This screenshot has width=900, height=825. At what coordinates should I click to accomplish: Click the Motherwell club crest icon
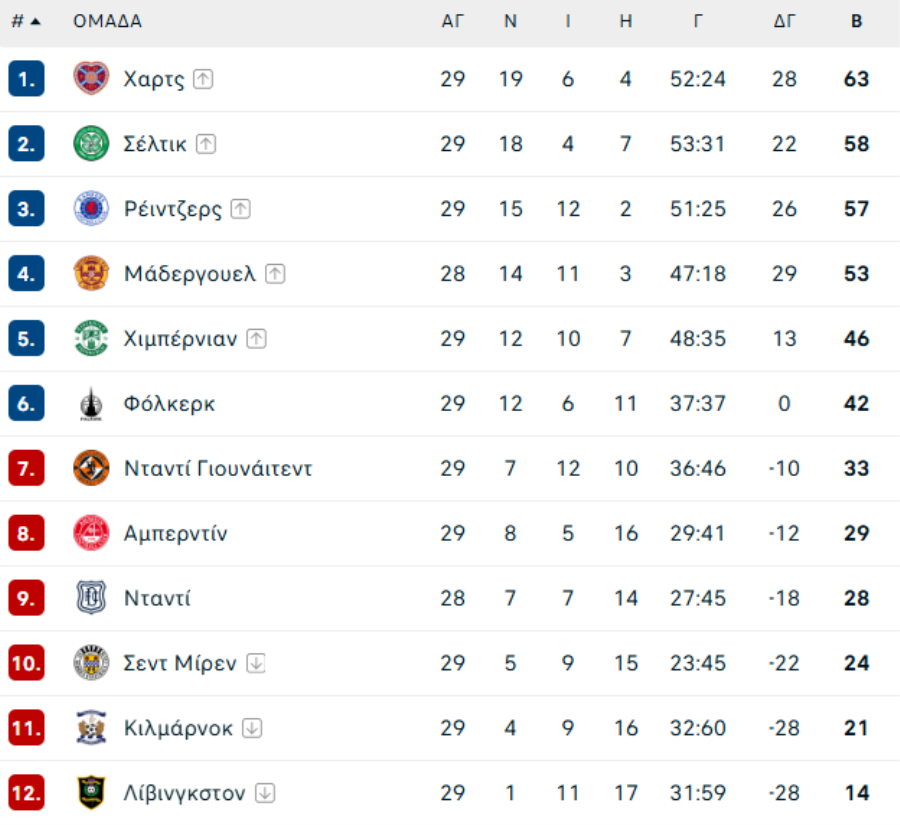pos(91,273)
